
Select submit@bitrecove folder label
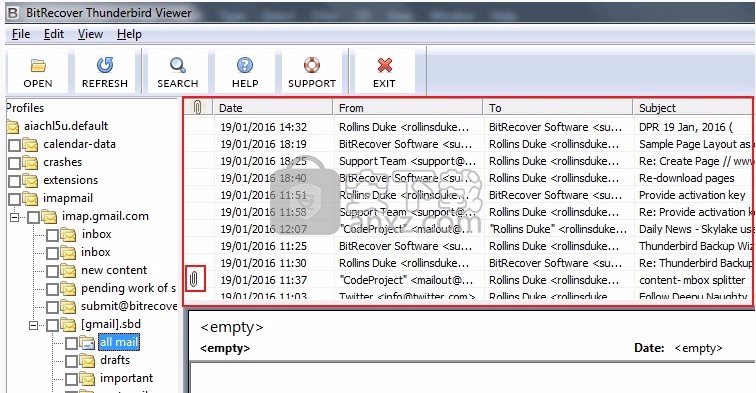129,306
